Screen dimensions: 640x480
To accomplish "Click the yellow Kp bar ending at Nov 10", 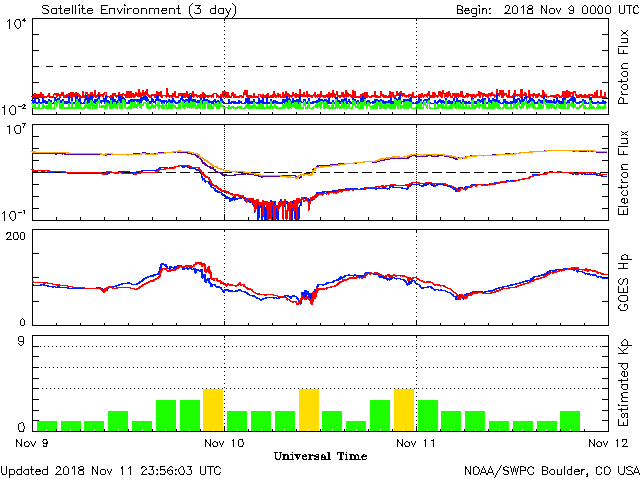I will tap(213, 410).
